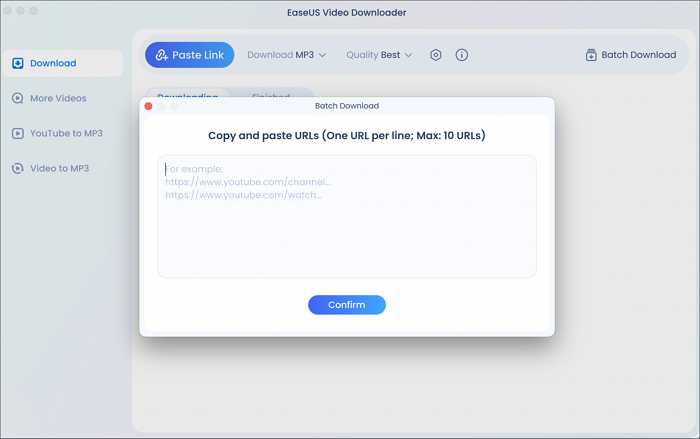Image resolution: width=700 pixels, height=439 pixels.
Task: Switch to the Finished tab
Action: 271,94
